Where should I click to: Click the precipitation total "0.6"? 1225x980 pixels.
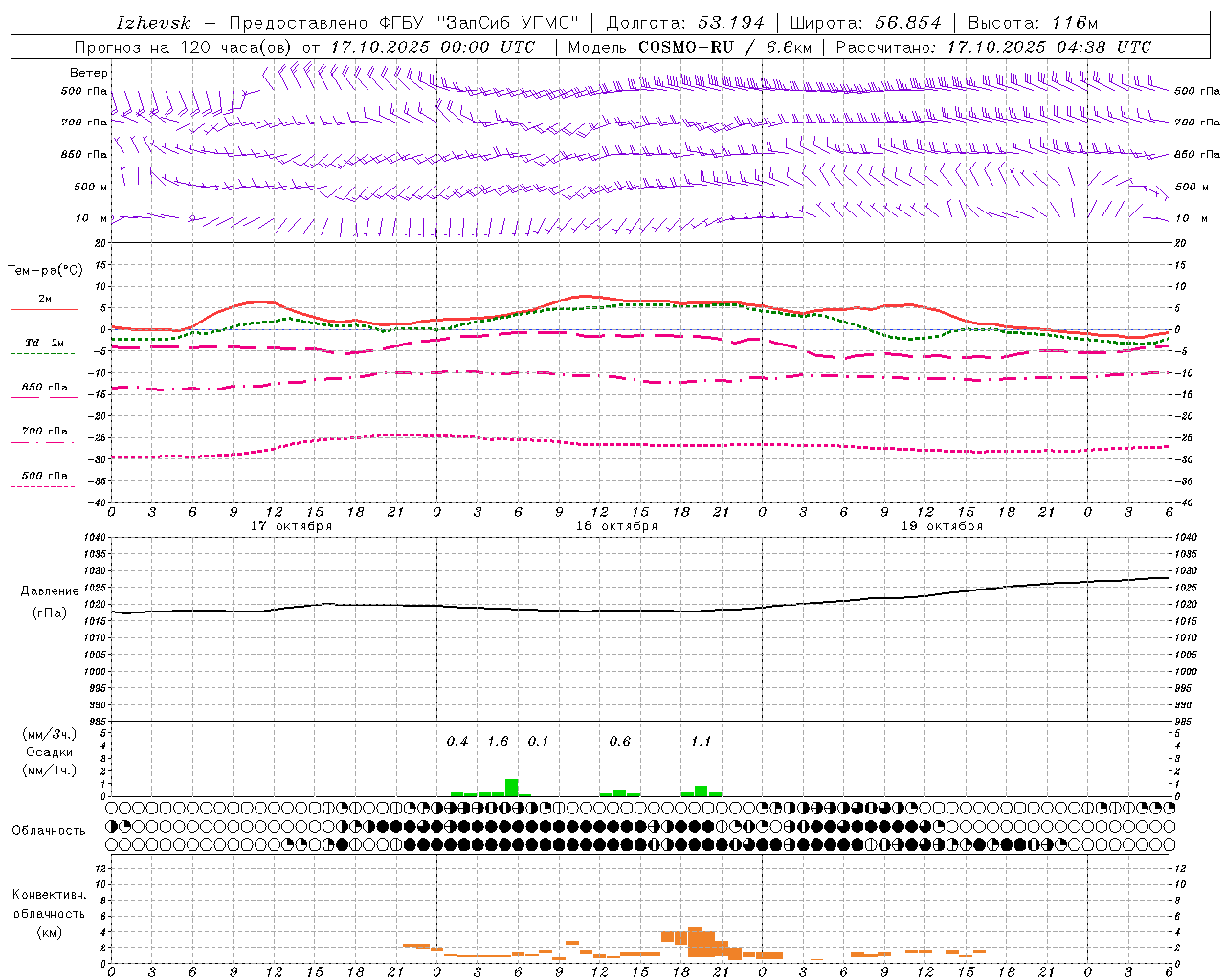620,742
